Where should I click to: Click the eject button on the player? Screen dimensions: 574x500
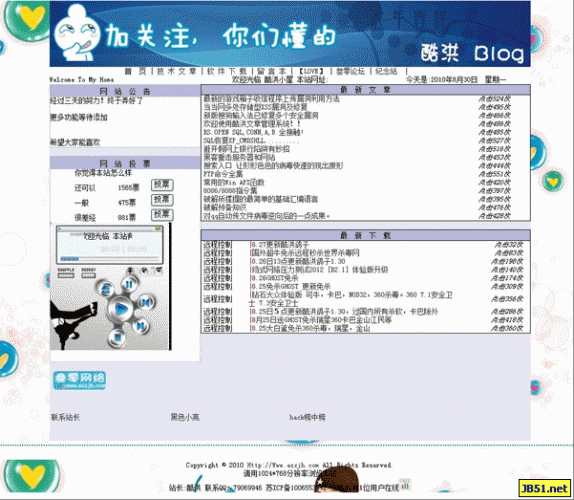coord(106,290)
